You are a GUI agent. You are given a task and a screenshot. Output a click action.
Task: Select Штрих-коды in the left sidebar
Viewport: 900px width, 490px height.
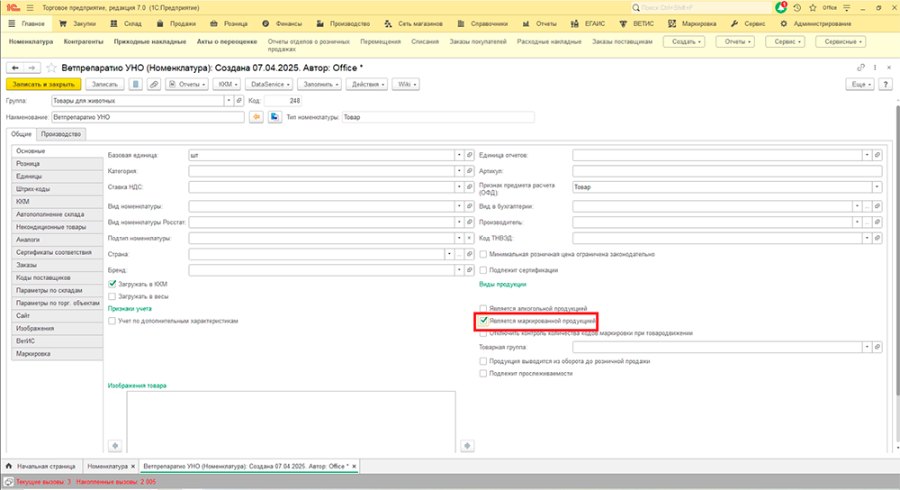[x=57, y=189]
